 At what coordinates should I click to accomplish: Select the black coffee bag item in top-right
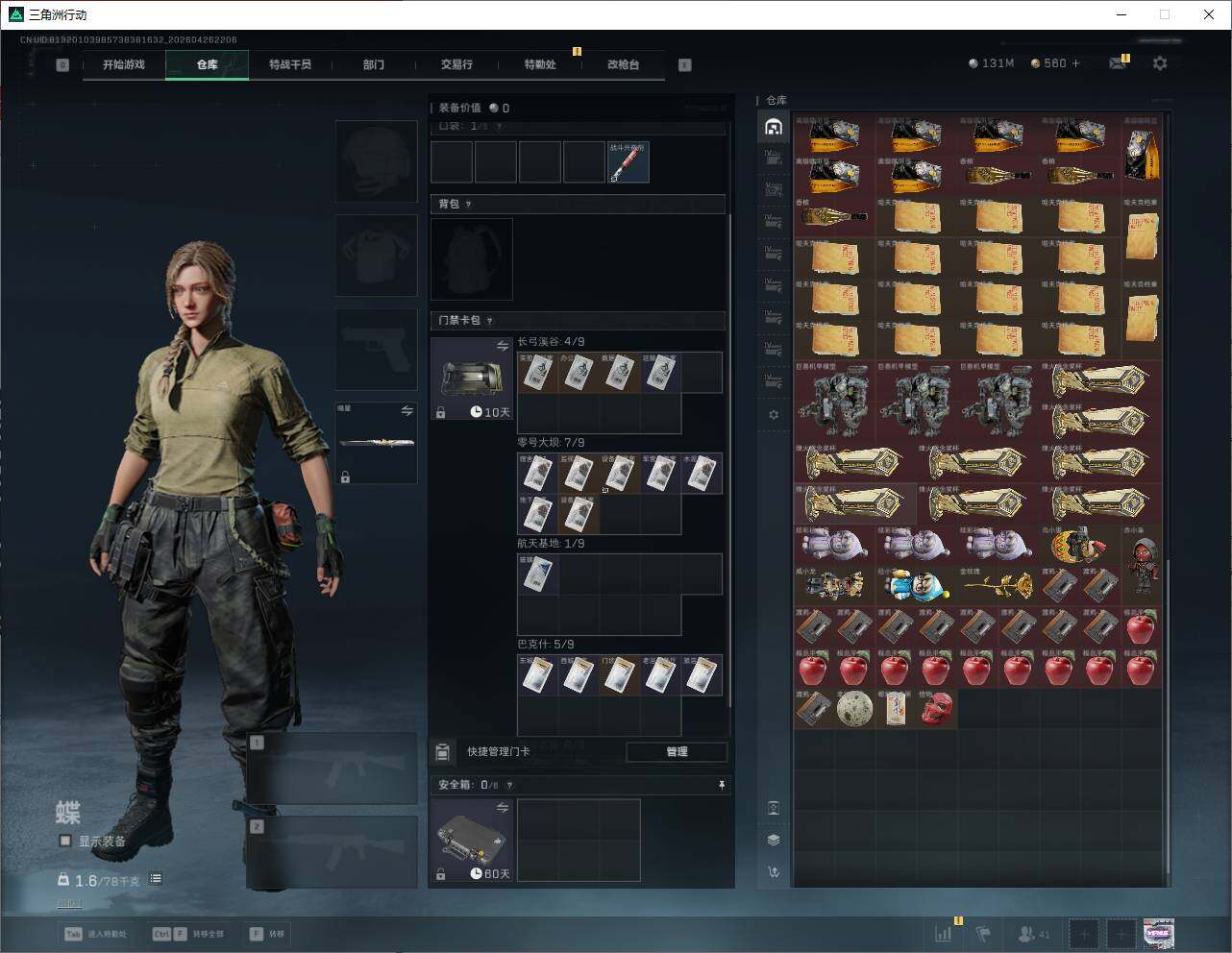[1142, 155]
